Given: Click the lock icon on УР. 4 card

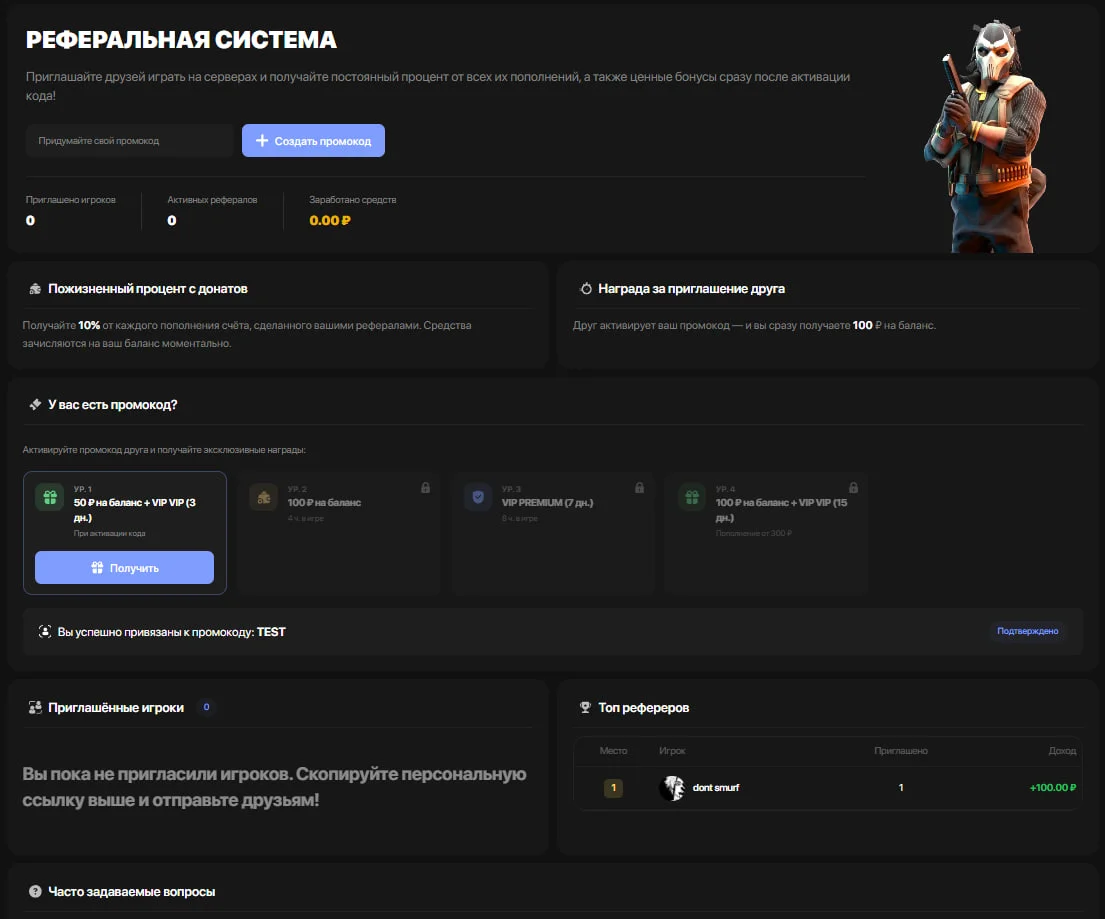Looking at the screenshot, I should (853, 488).
